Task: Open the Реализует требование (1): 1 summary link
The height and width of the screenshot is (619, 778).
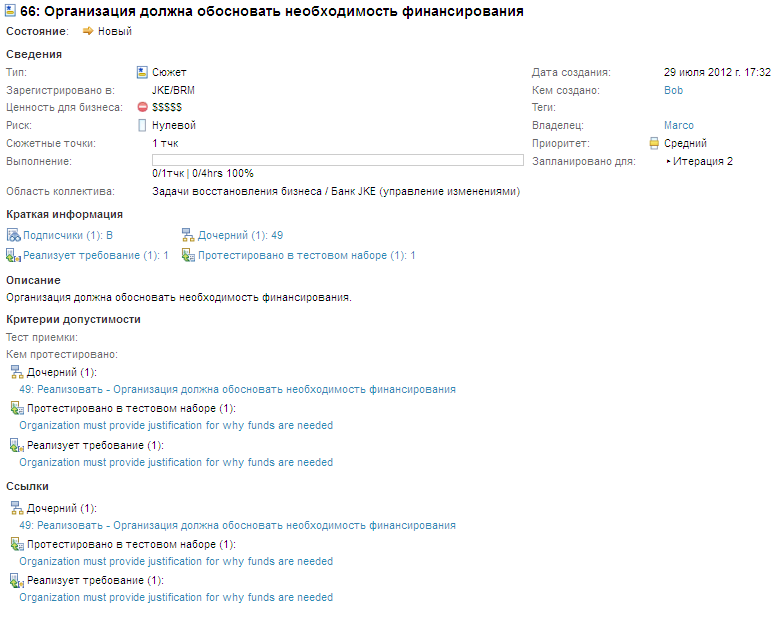Action: [x=95, y=255]
